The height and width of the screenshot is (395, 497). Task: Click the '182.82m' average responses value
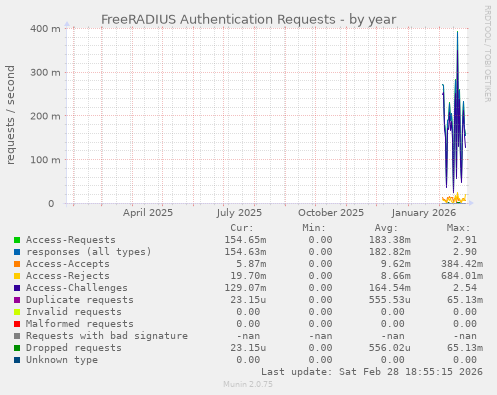[x=389, y=252]
